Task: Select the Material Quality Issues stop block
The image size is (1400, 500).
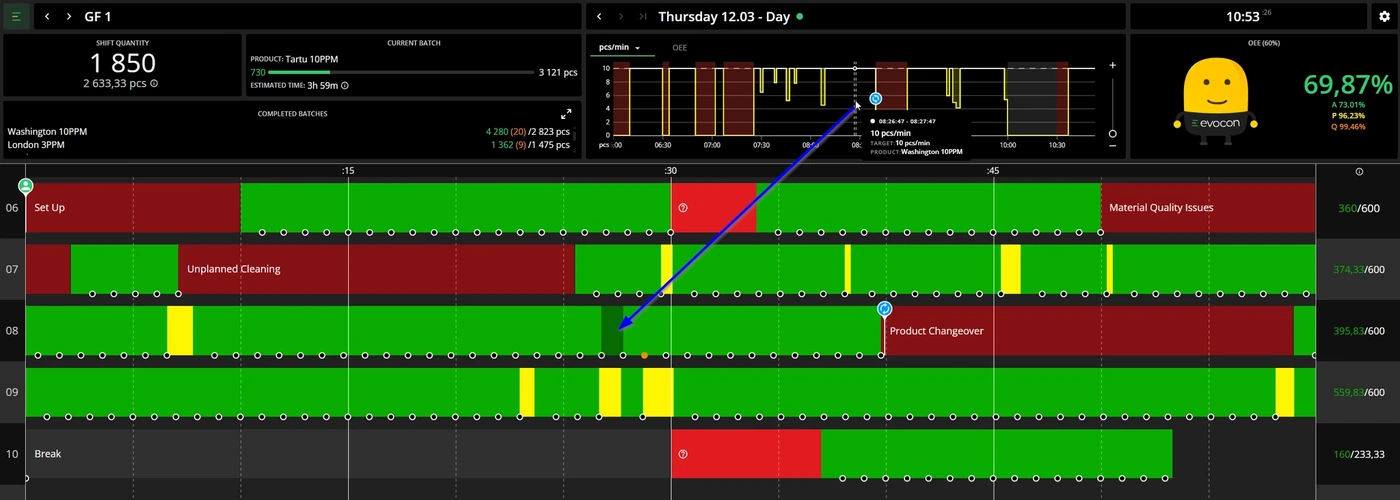Action: tap(1208, 208)
